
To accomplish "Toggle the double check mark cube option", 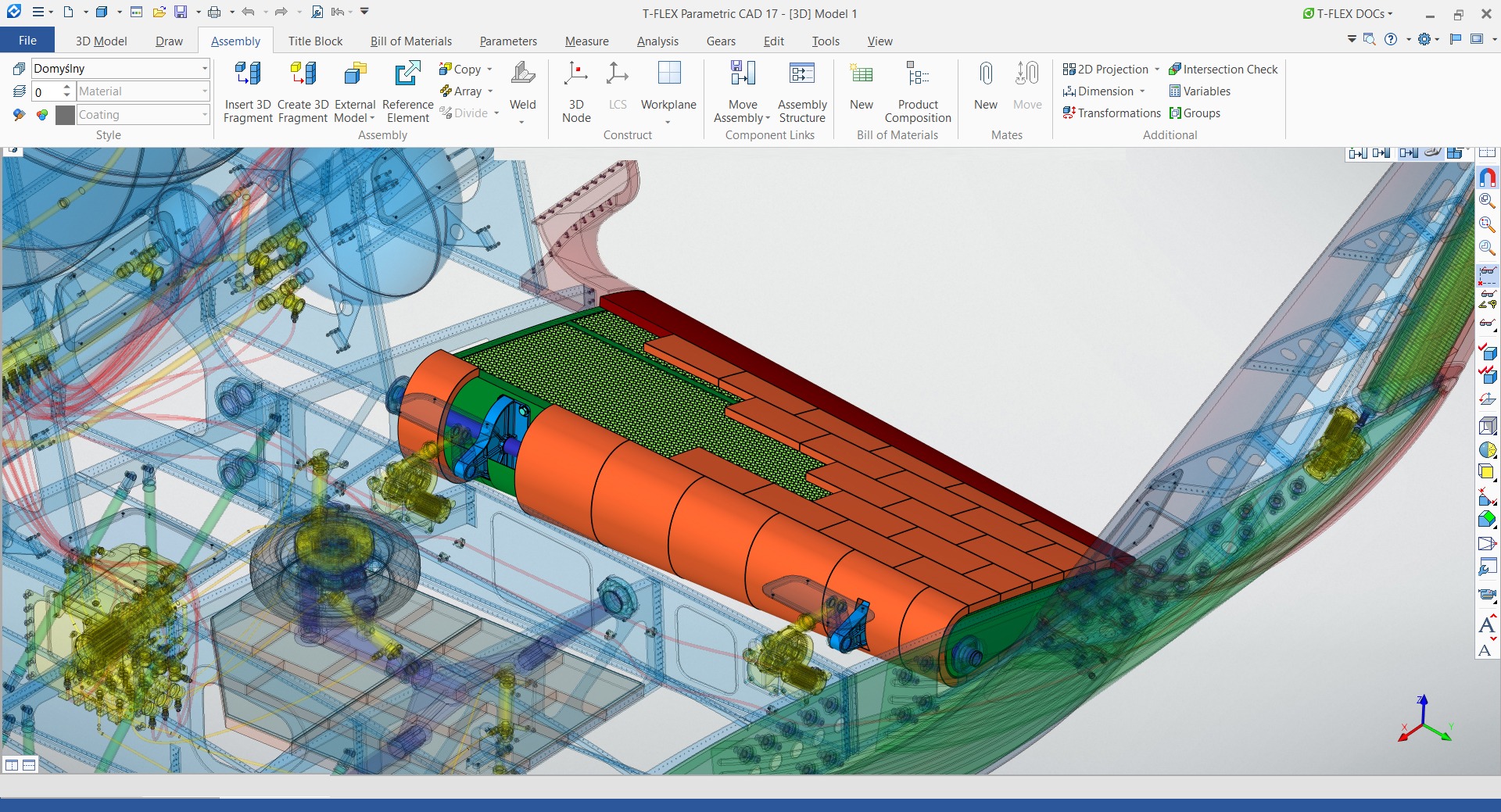I will pos(1487,375).
